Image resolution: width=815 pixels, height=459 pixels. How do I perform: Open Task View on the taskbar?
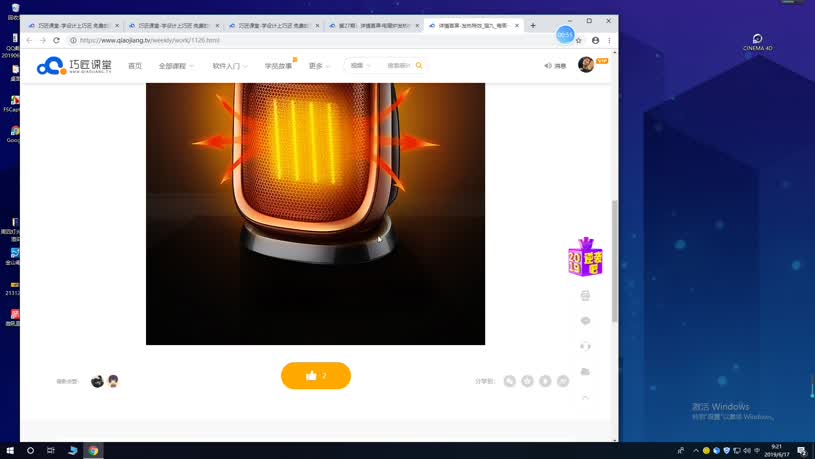[x=50, y=451]
